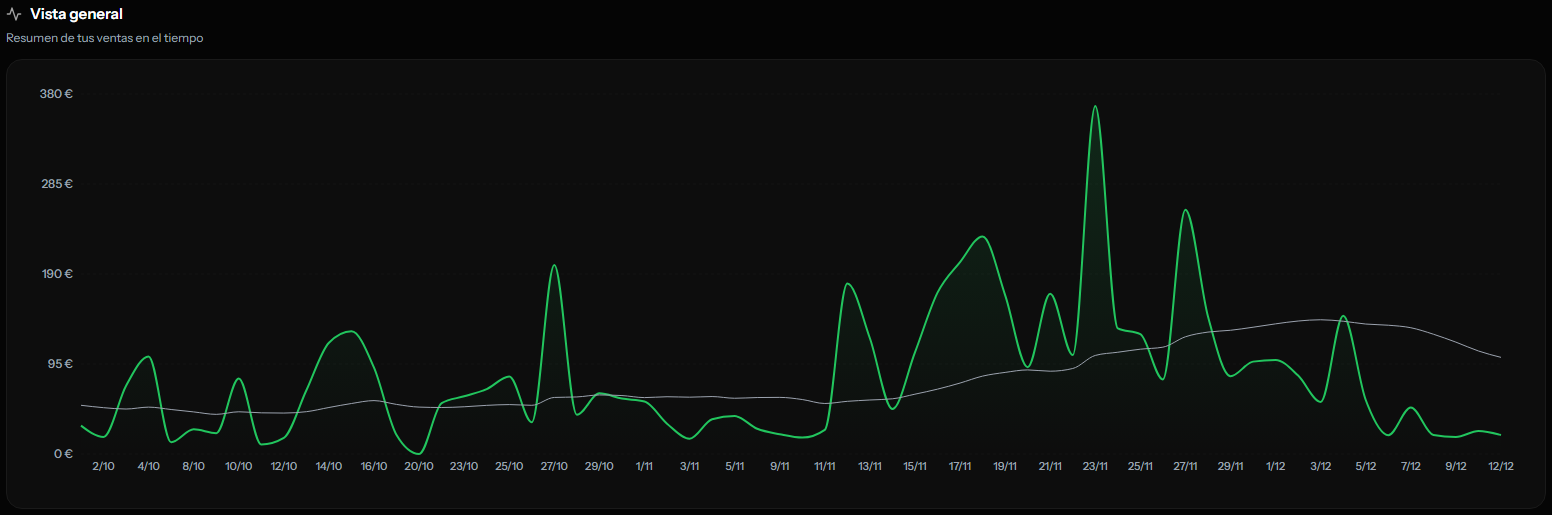Screen dimensions: 1552x515
Task: Select the 2/10 date on the X axis
Action: pos(103,467)
